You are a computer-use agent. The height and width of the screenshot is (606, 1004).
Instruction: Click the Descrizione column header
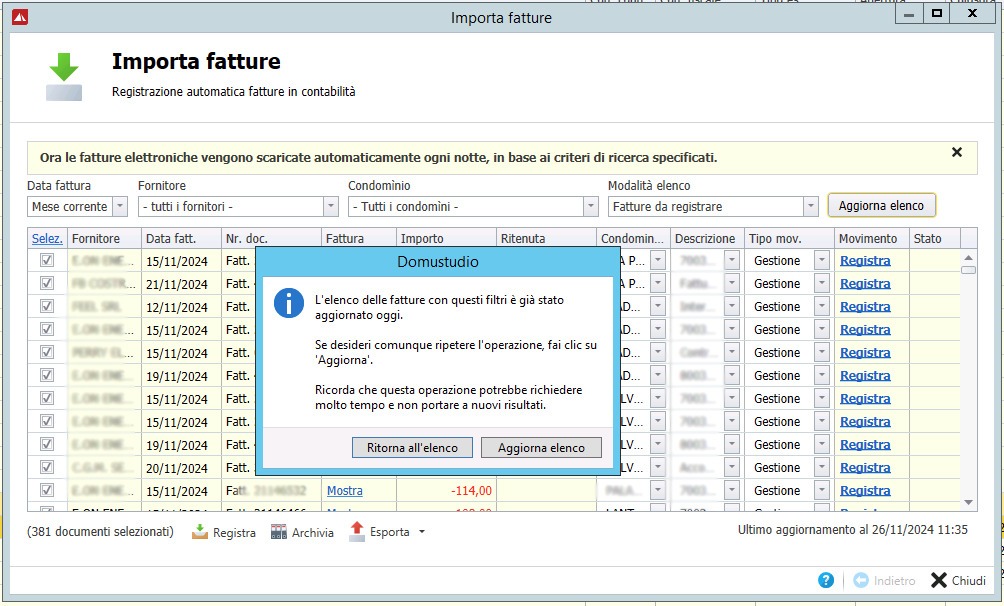(707, 238)
